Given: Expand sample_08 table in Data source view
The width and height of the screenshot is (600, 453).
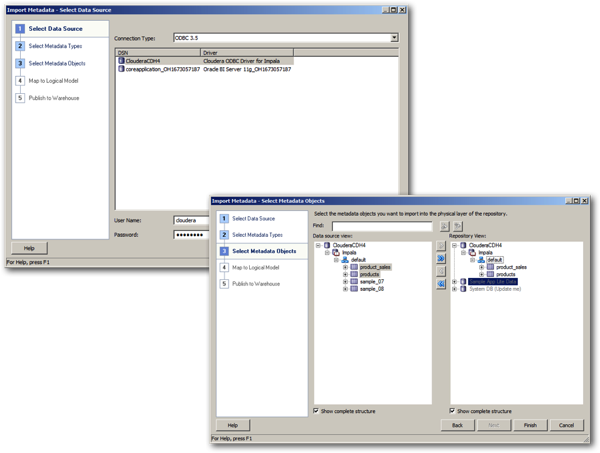Looking at the screenshot, I should coord(345,289).
